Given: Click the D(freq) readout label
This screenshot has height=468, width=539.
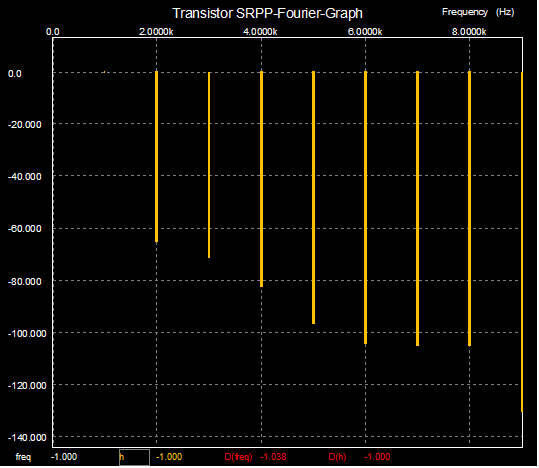Looking at the screenshot, I should tap(238, 457).
